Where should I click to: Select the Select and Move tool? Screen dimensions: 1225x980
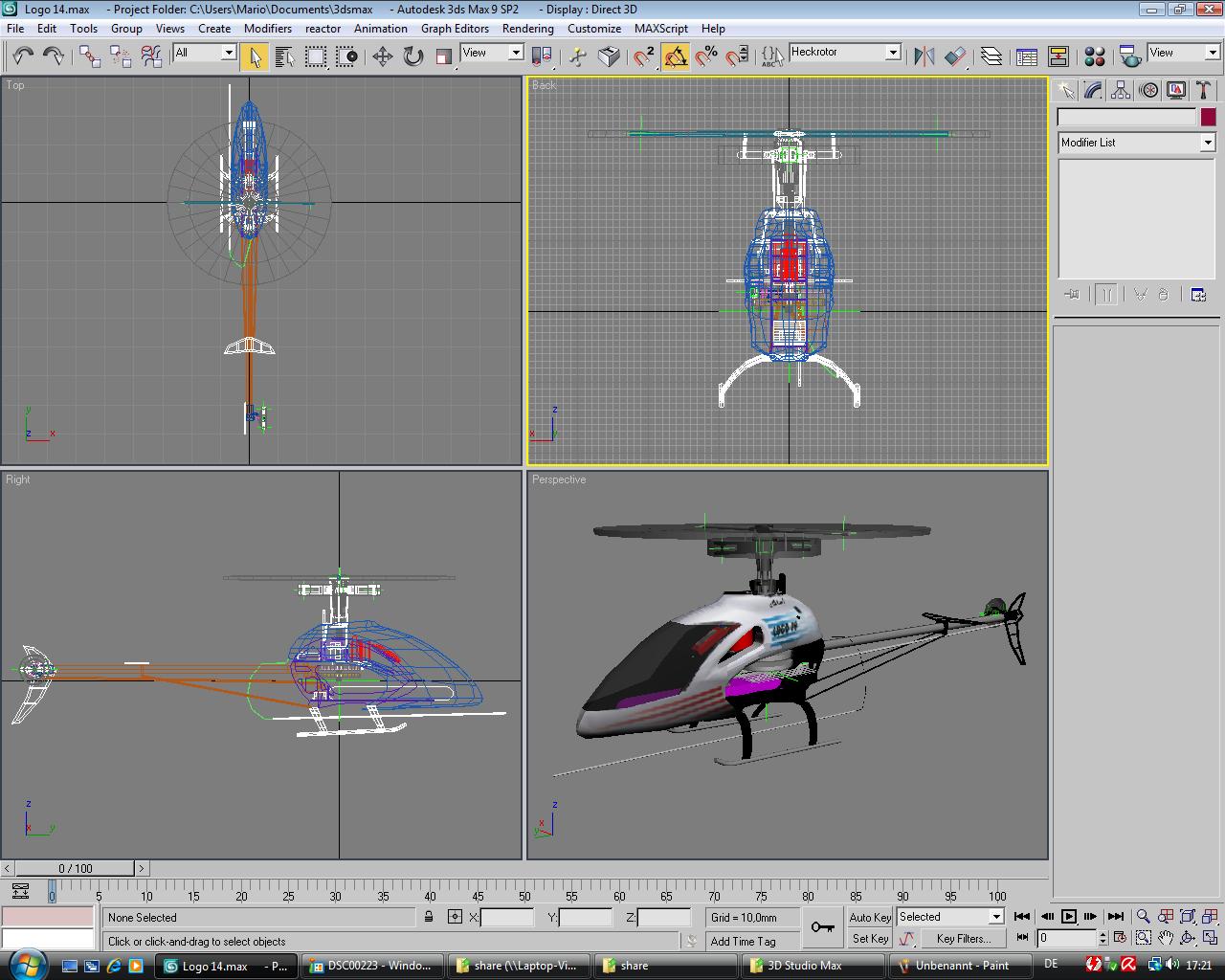pos(382,56)
